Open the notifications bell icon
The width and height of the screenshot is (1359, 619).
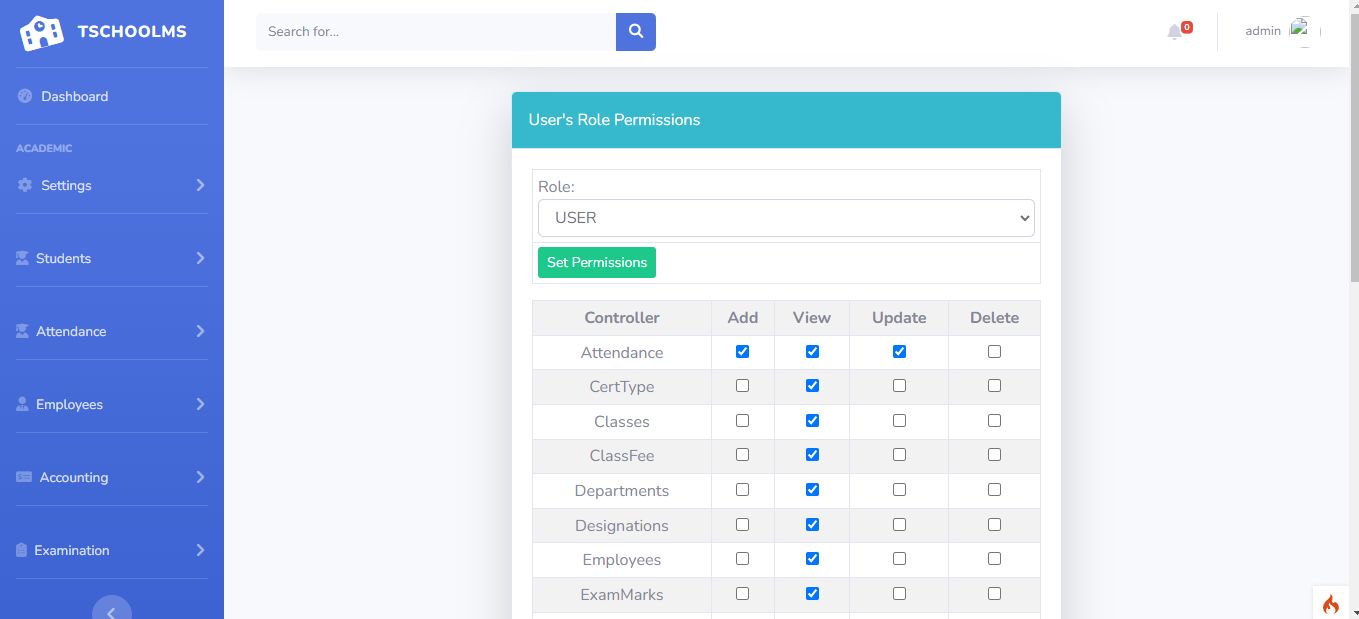[x=1175, y=32]
